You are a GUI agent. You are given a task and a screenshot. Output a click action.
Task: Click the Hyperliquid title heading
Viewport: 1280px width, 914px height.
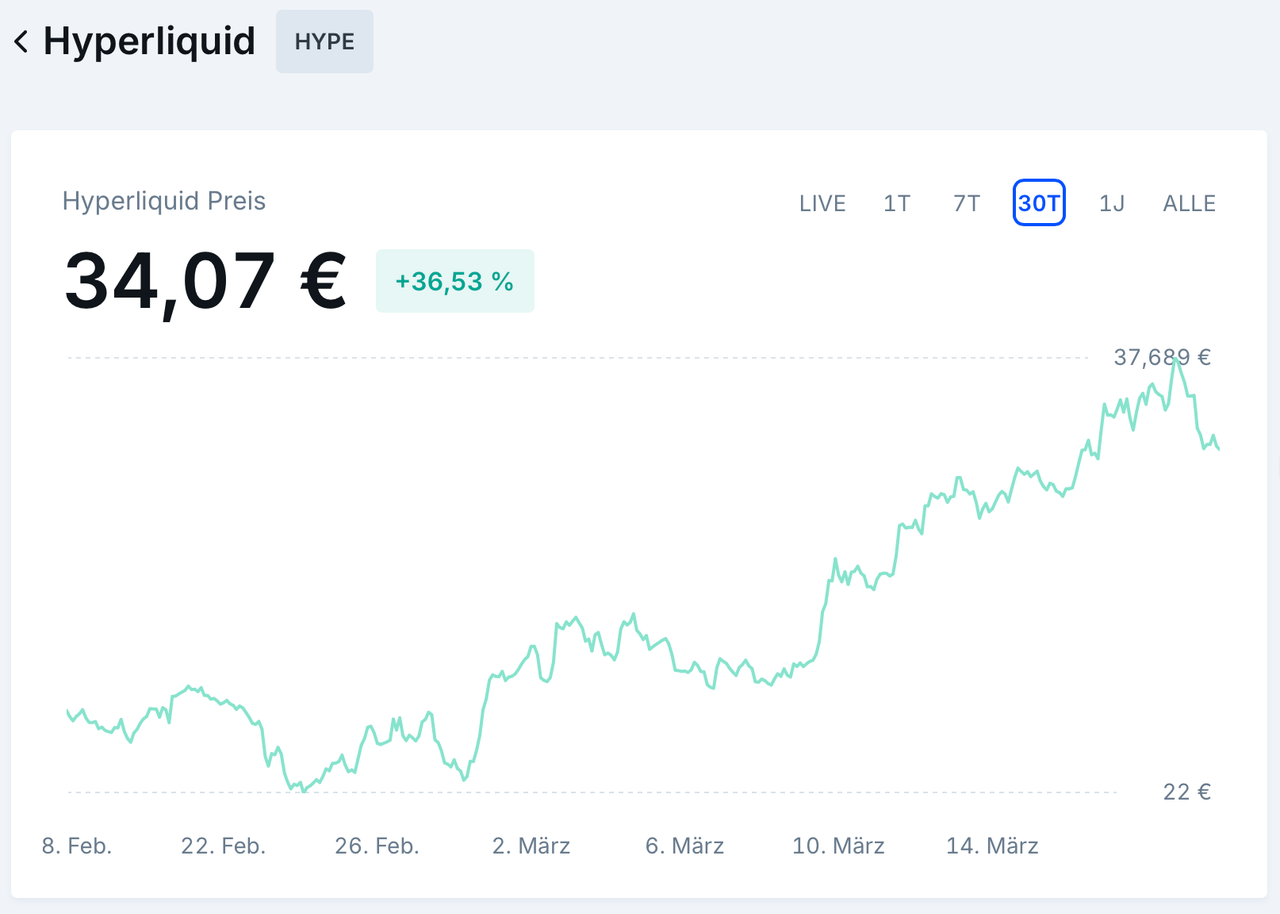click(x=148, y=41)
